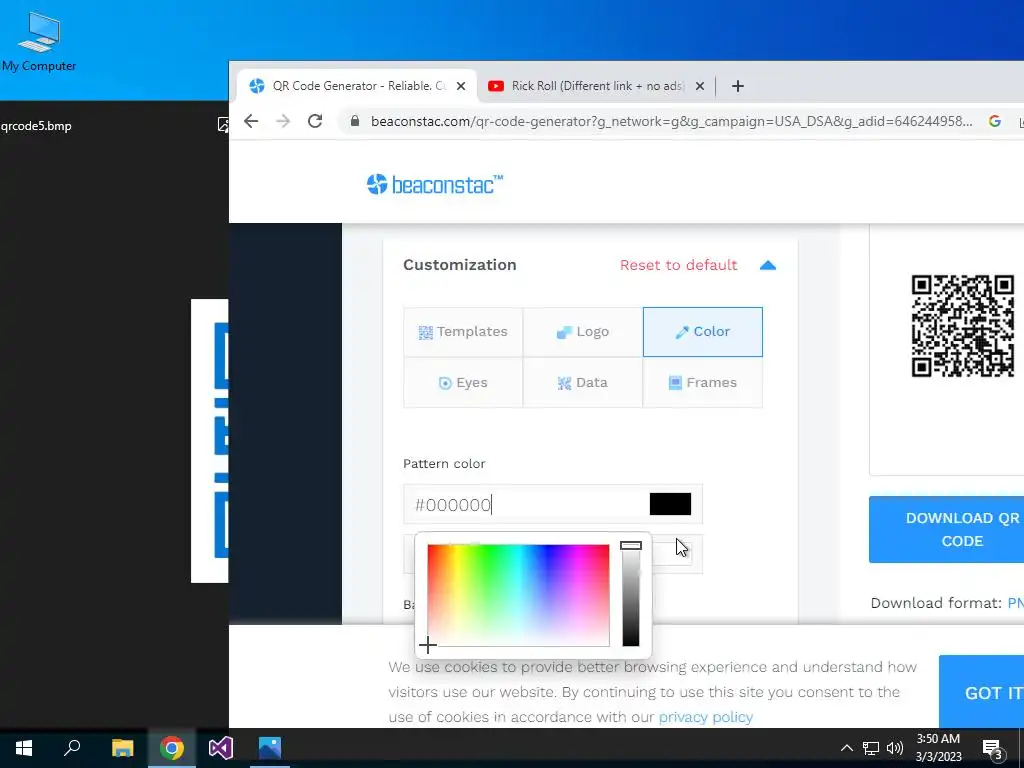Click the Chrome taskbar icon
1024x768 pixels.
pyautogui.click(x=172, y=748)
